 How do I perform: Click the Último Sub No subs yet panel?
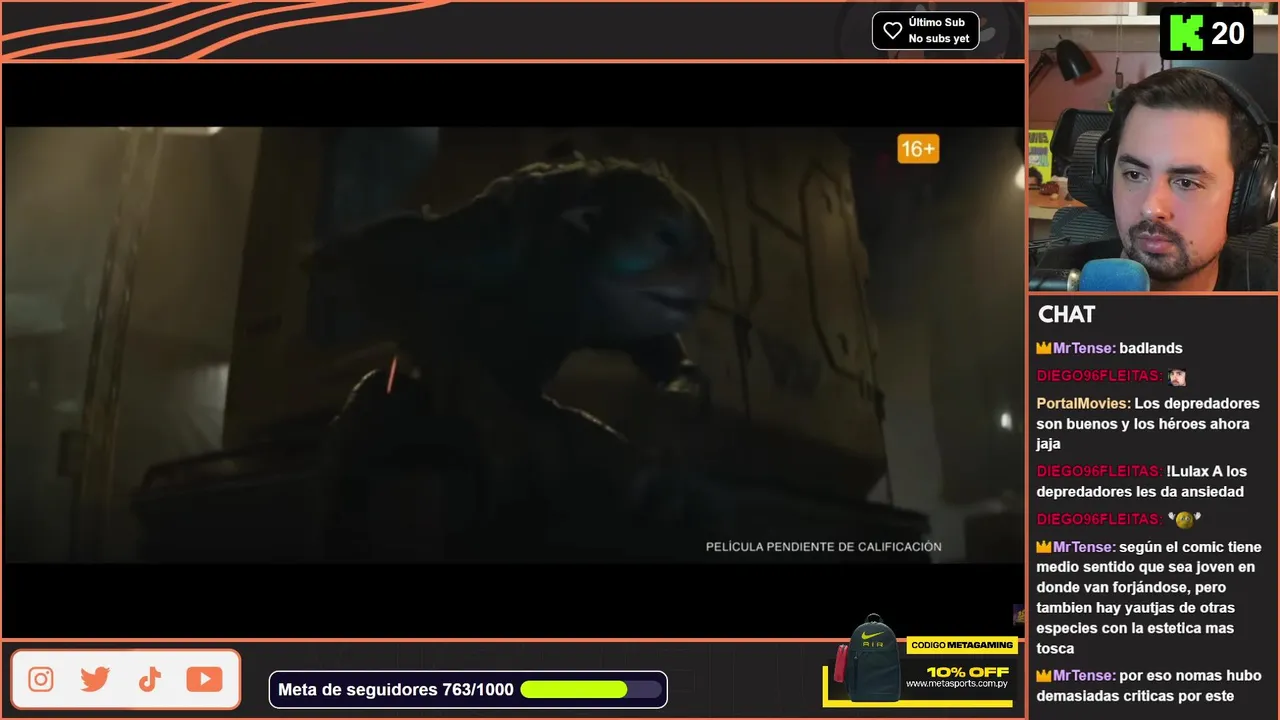(x=925, y=31)
